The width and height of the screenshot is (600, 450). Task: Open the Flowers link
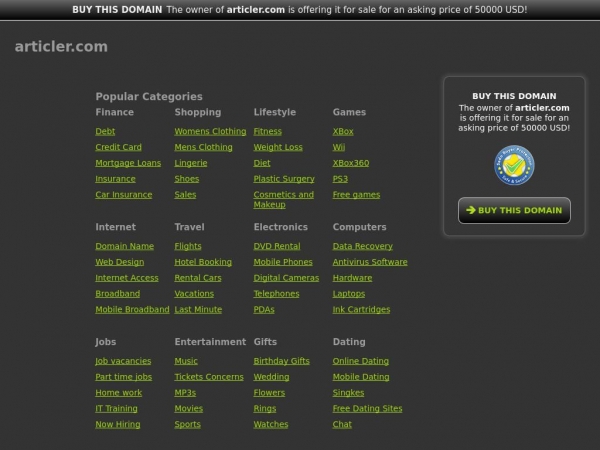tap(269, 393)
